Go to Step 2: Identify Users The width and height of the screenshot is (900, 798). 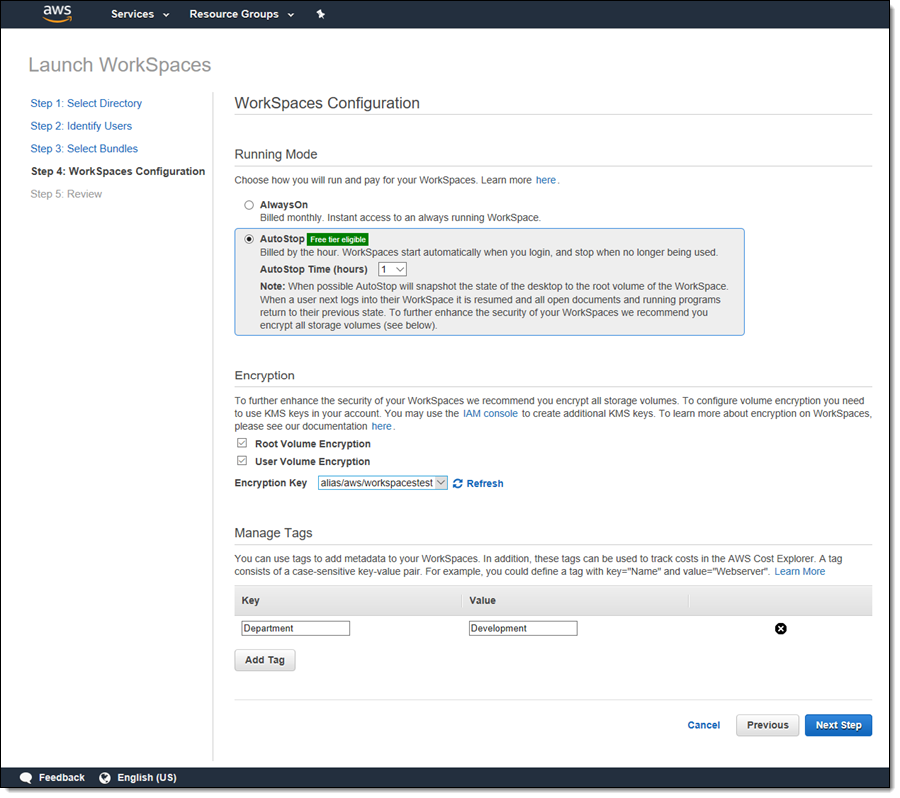[x=81, y=126]
